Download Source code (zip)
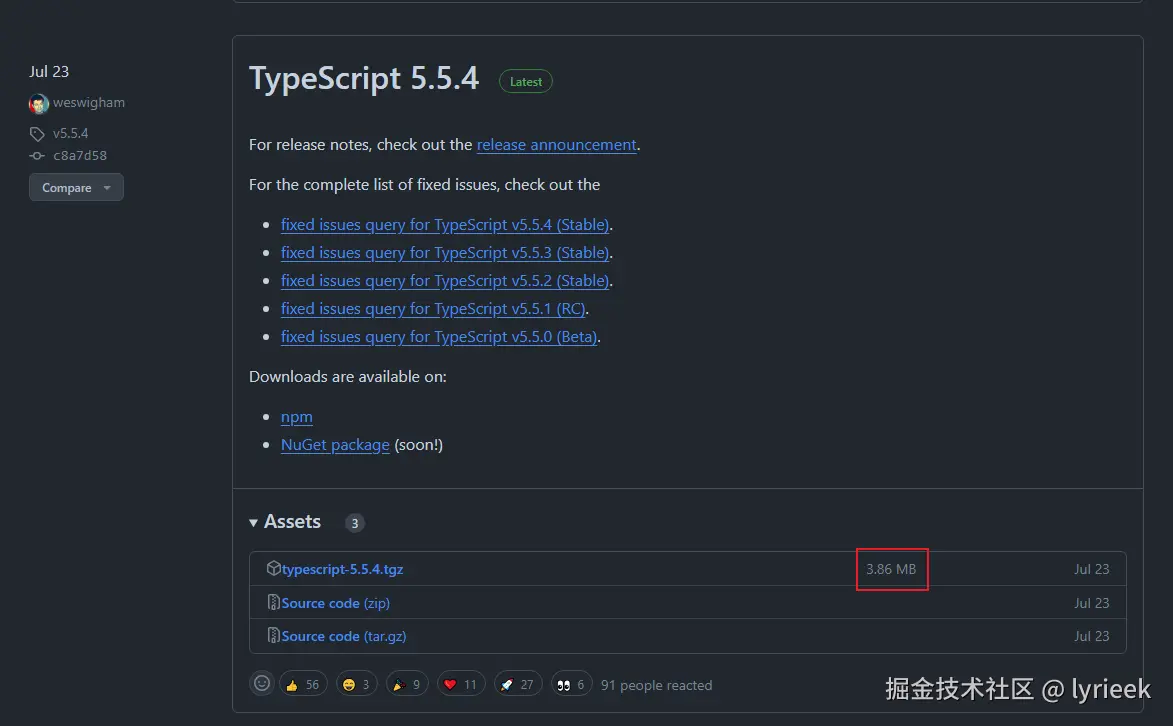 point(336,603)
